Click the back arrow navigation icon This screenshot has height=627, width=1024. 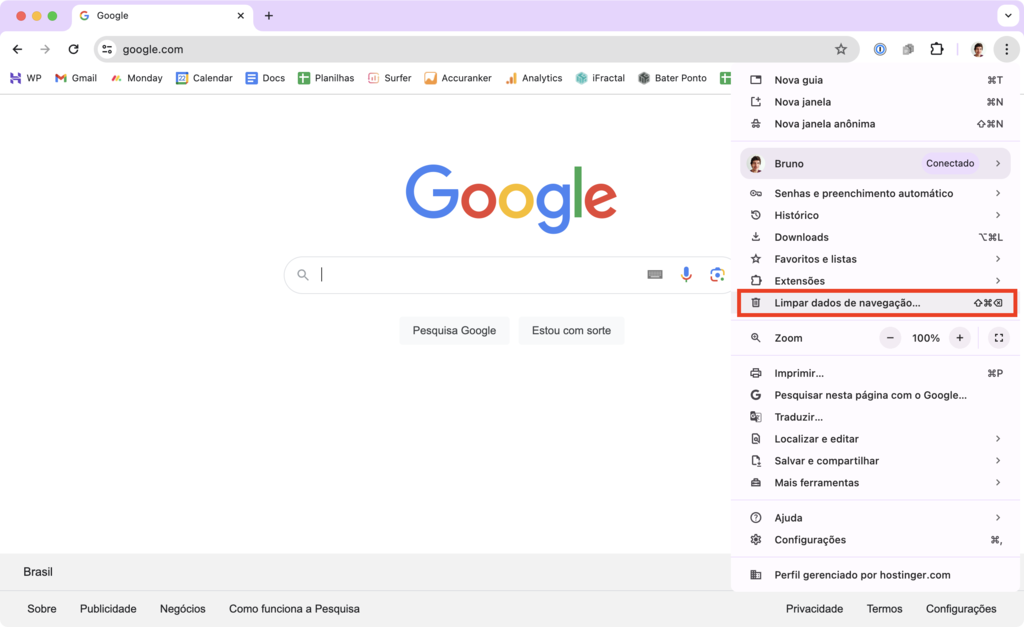17,48
